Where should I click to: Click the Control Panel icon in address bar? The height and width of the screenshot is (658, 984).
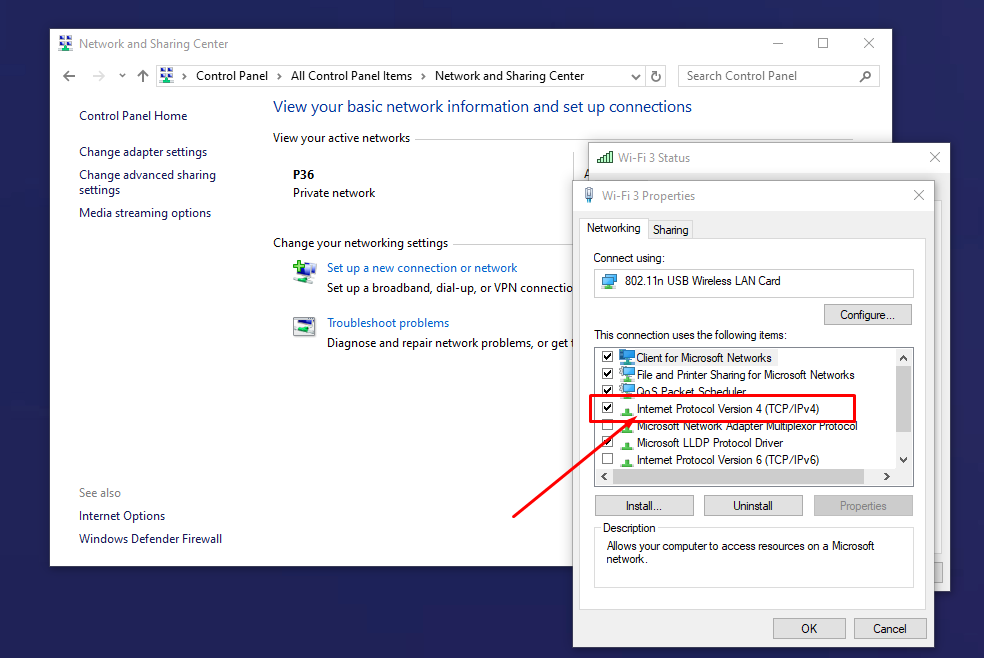tap(166, 76)
